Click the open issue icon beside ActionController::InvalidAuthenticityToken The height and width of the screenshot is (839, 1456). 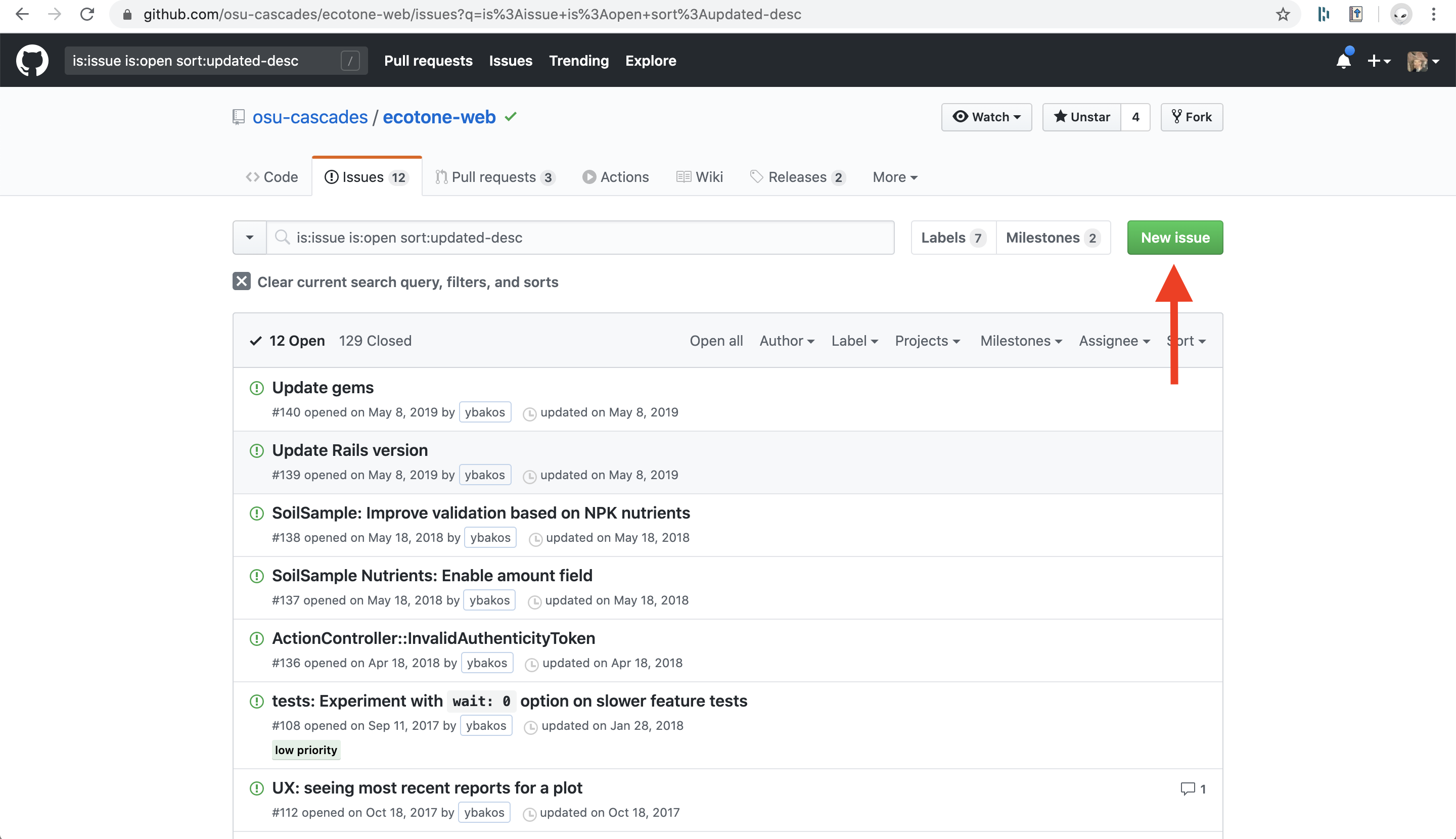(x=256, y=638)
